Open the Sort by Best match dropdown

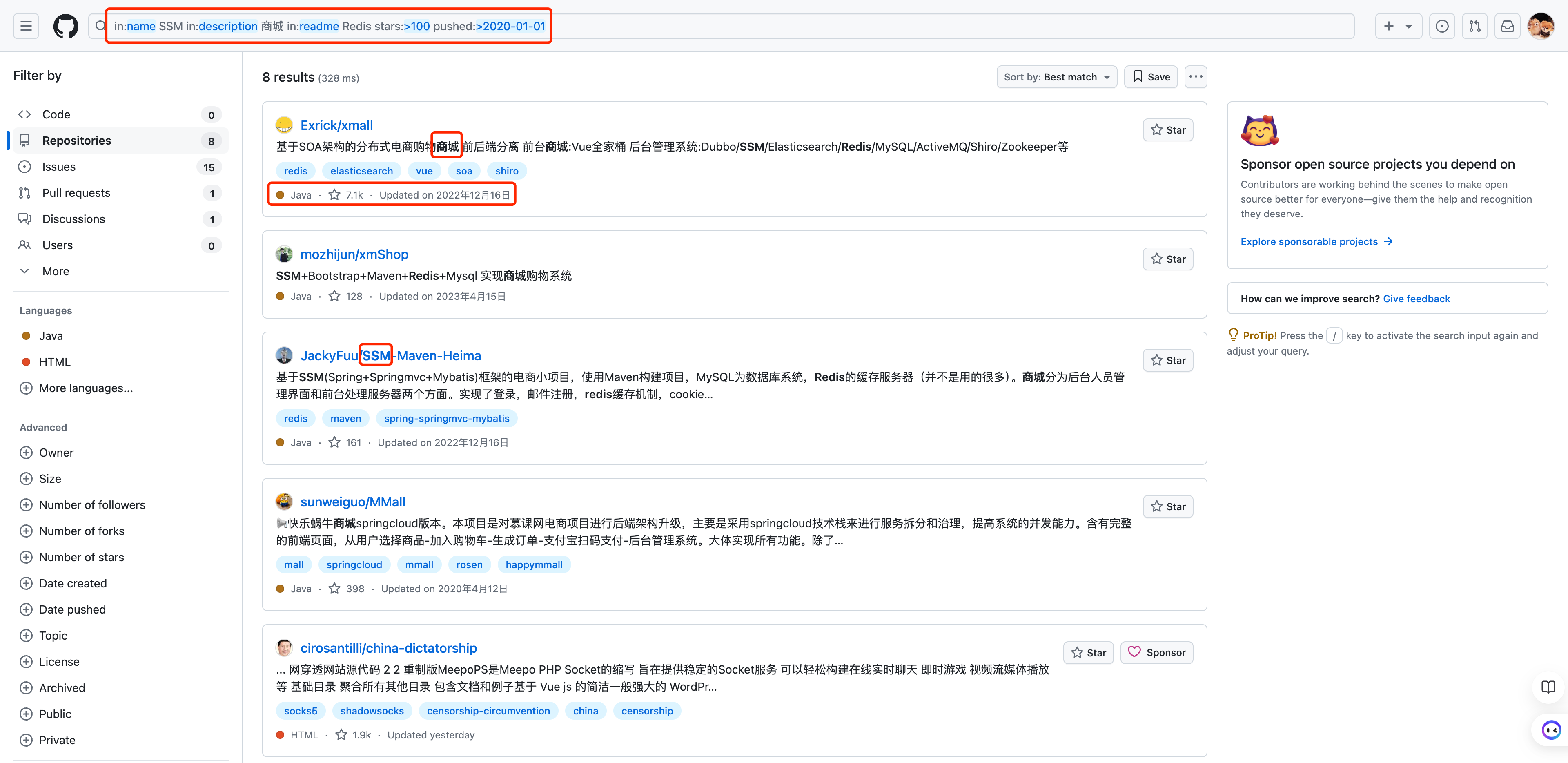pos(1056,77)
